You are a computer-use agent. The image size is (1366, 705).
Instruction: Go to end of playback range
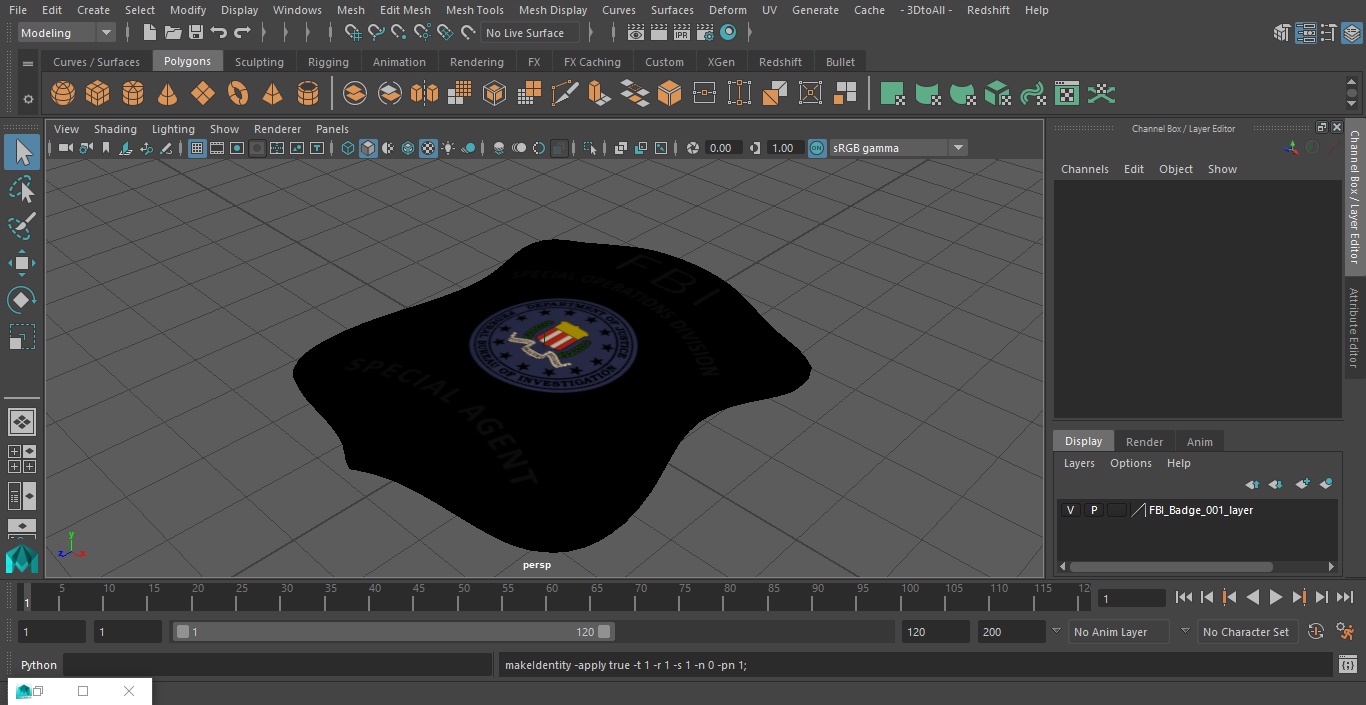1345,597
